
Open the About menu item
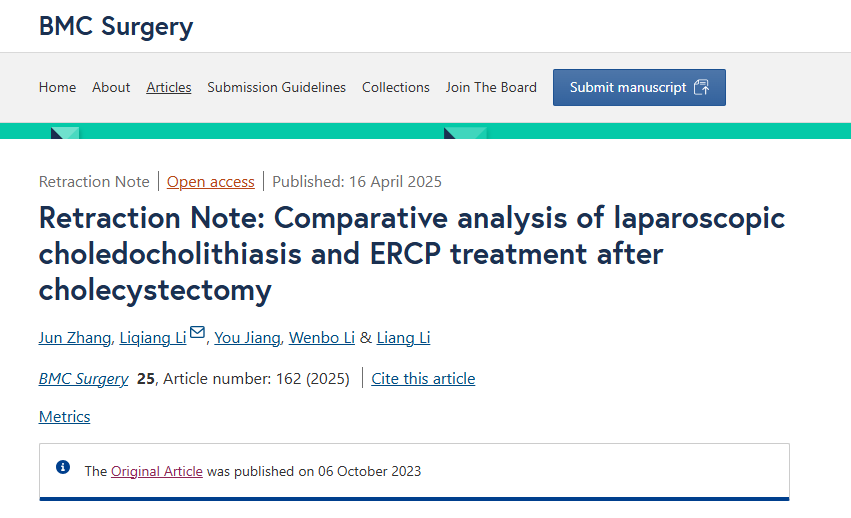tap(111, 87)
